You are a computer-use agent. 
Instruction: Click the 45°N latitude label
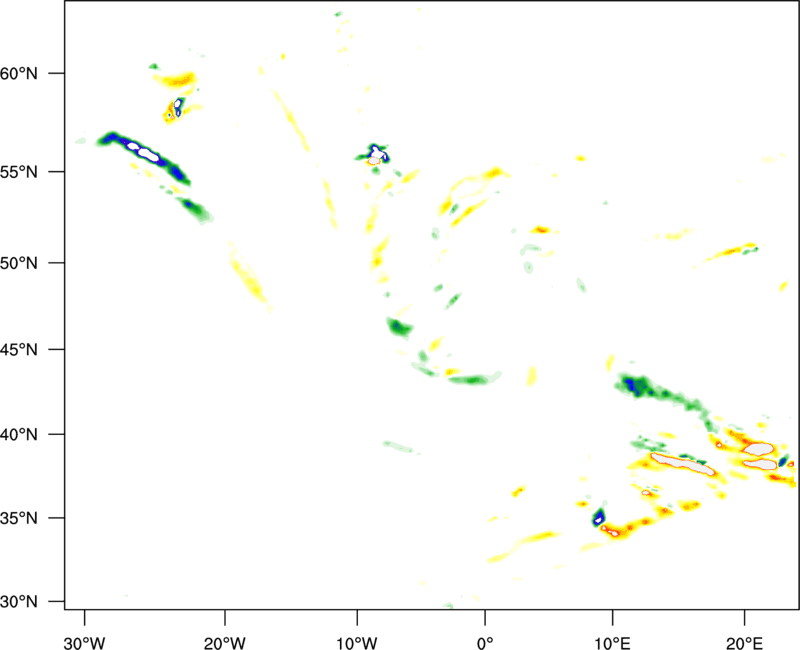(19, 350)
